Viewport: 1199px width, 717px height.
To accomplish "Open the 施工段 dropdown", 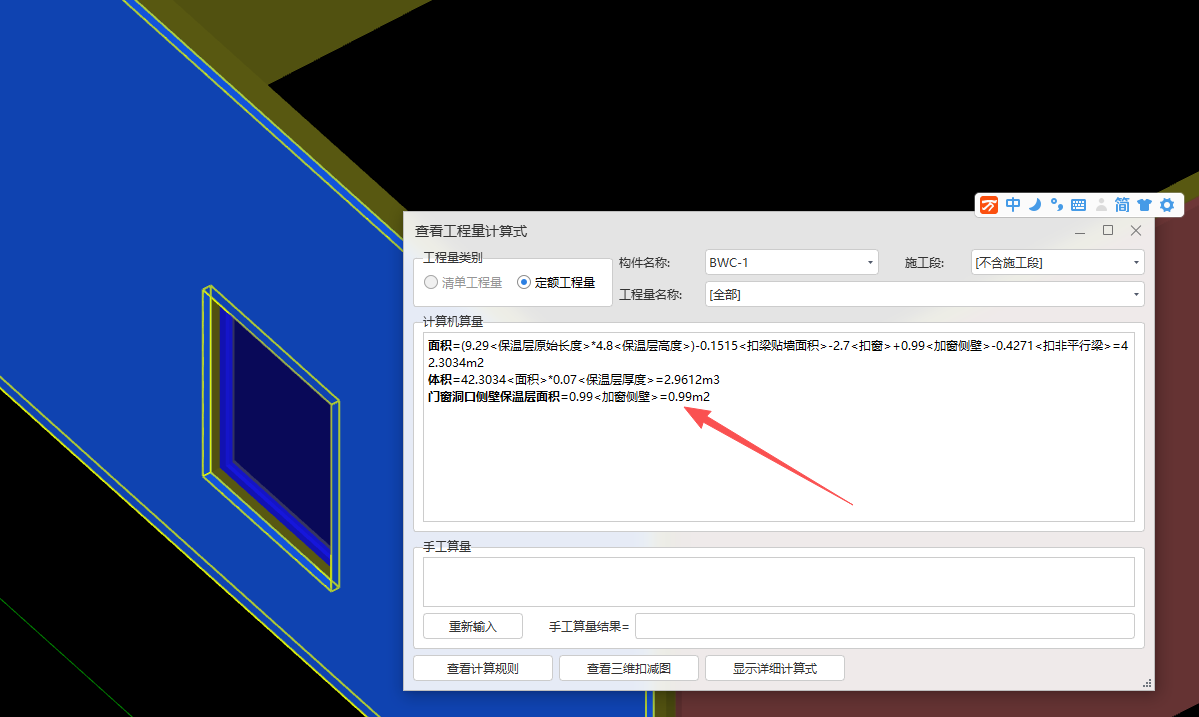I will [x=1058, y=262].
